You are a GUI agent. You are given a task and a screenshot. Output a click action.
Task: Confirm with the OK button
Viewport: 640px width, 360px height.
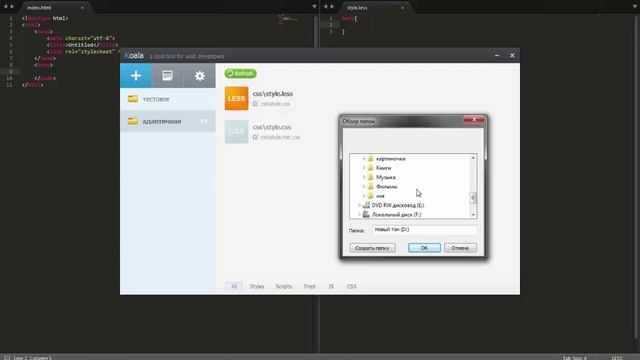[424, 248]
